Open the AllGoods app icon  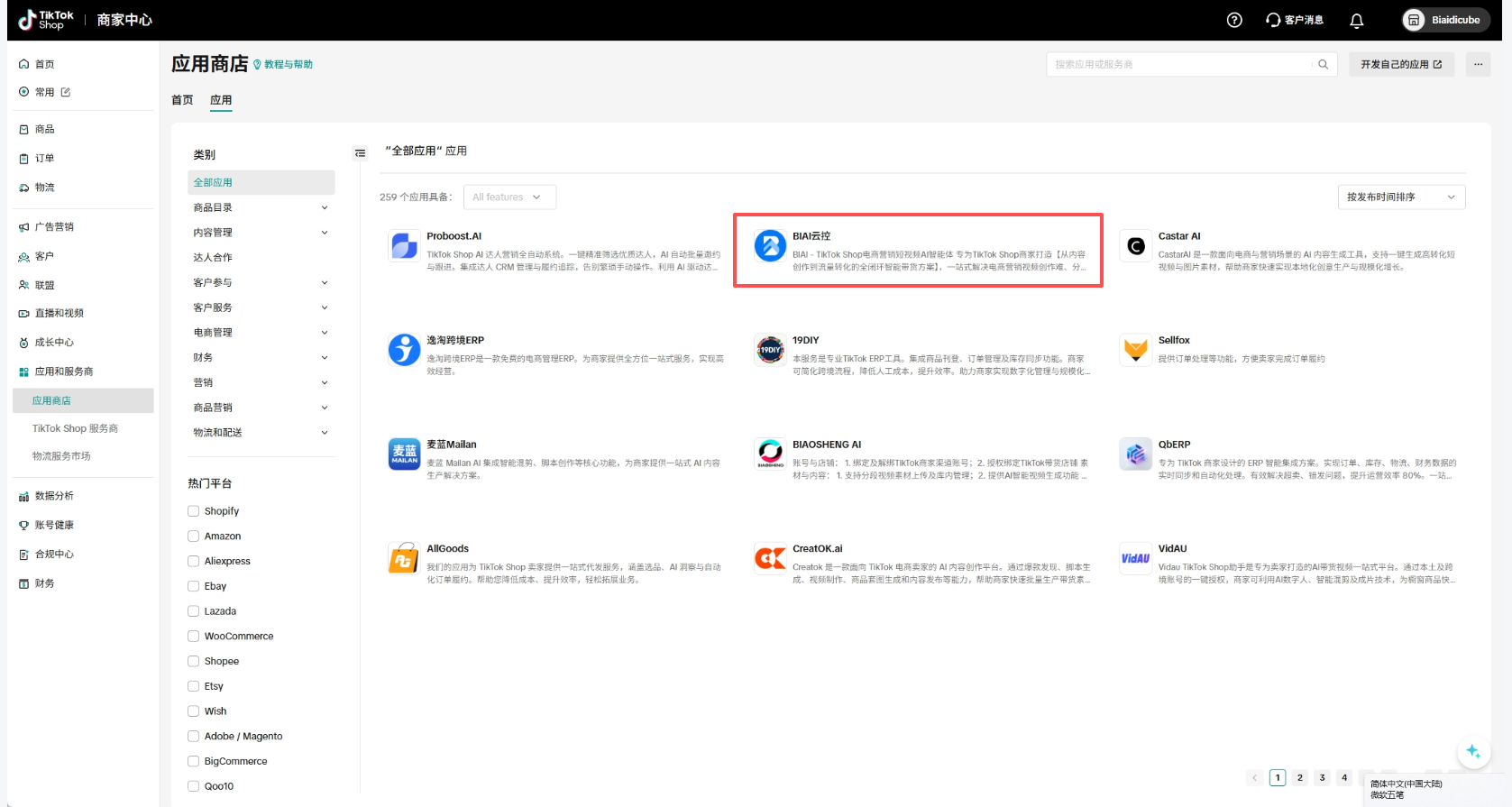click(403, 558)
